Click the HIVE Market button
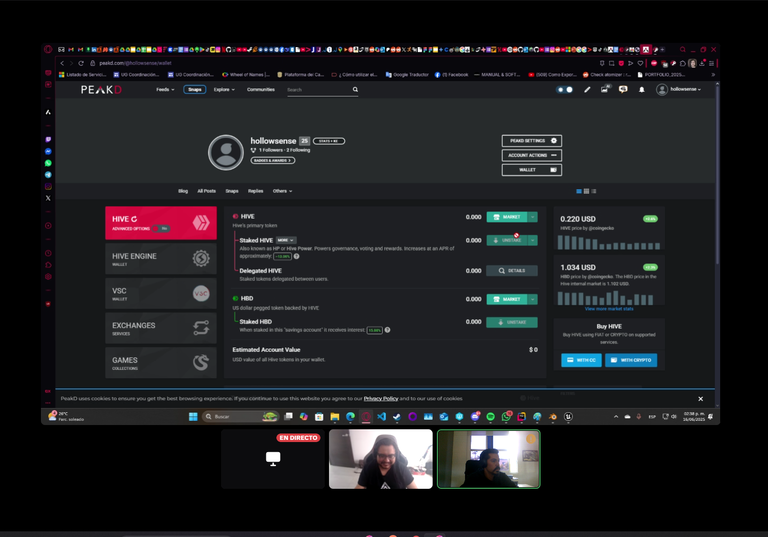 point(507,217)
